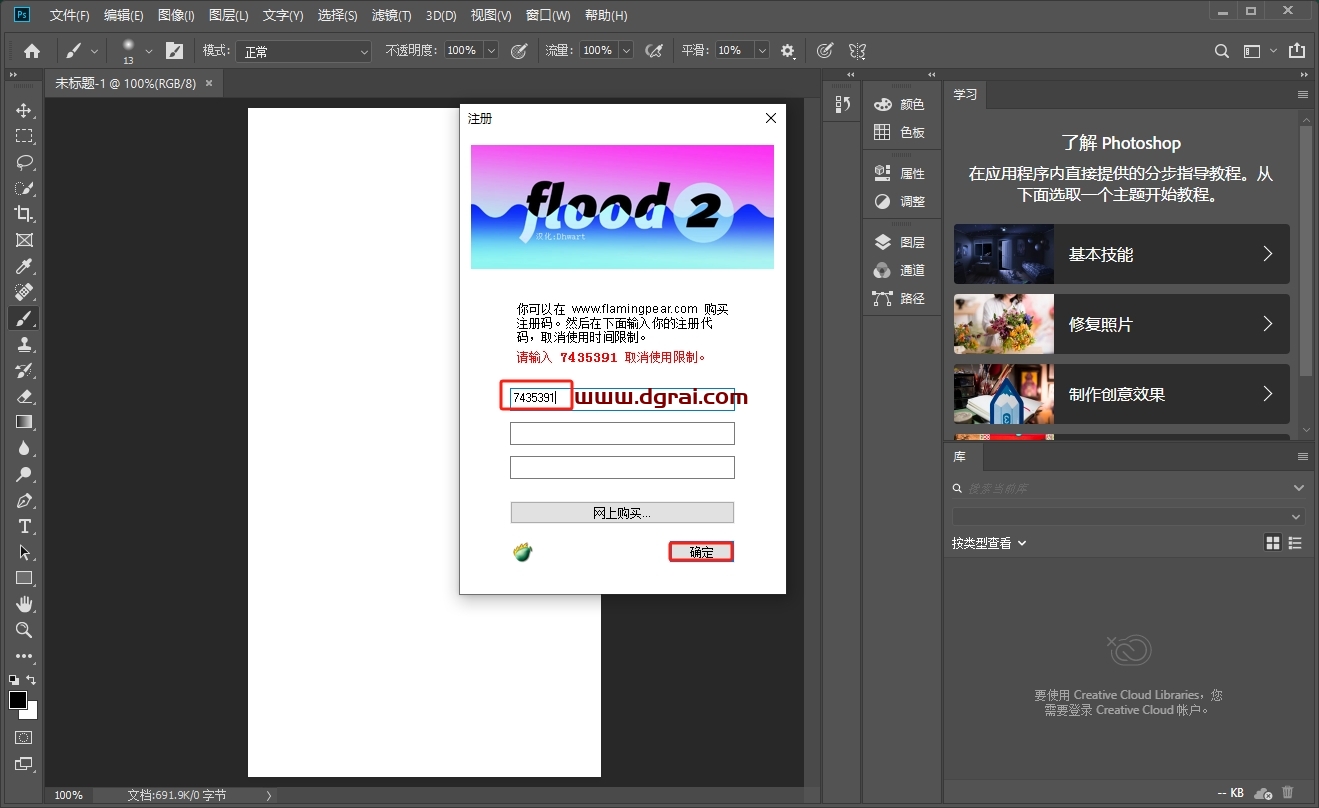
Task: Expand the flow percentage dropdown
Action: (626, 51)
